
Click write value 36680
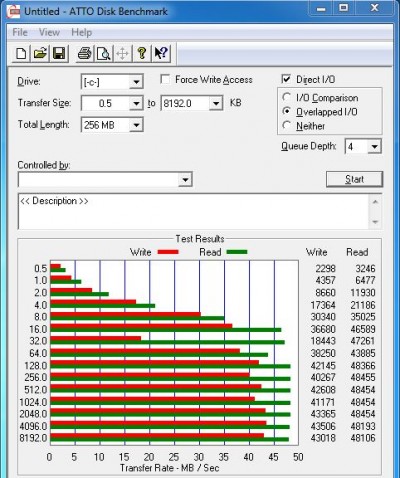(x=323, y=329)
